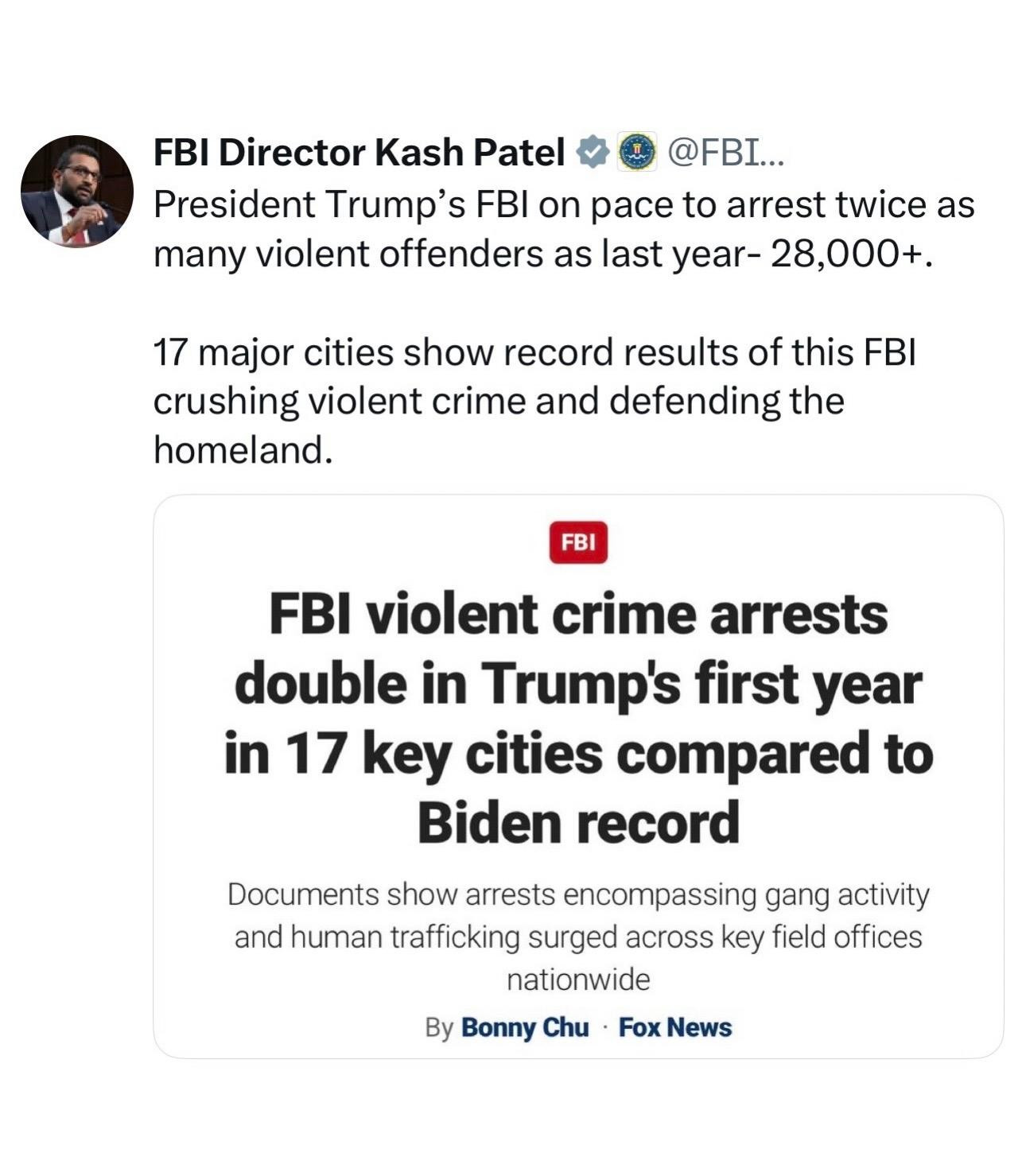This screenshot has width=1026, height=1176.
Task: Open the "FBI violent crime arrests double" headline
Action: [578, 615]
